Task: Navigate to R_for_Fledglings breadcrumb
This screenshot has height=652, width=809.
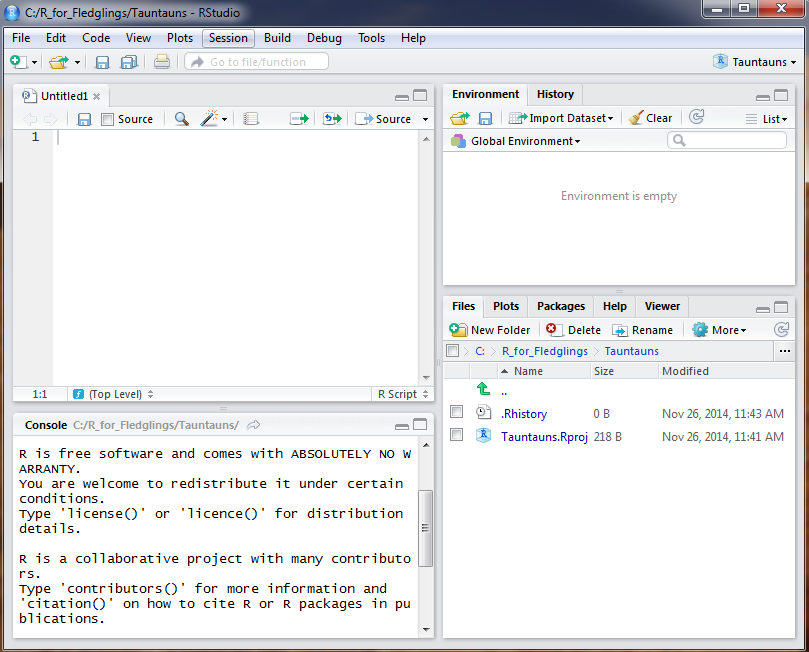Action: 544,351
